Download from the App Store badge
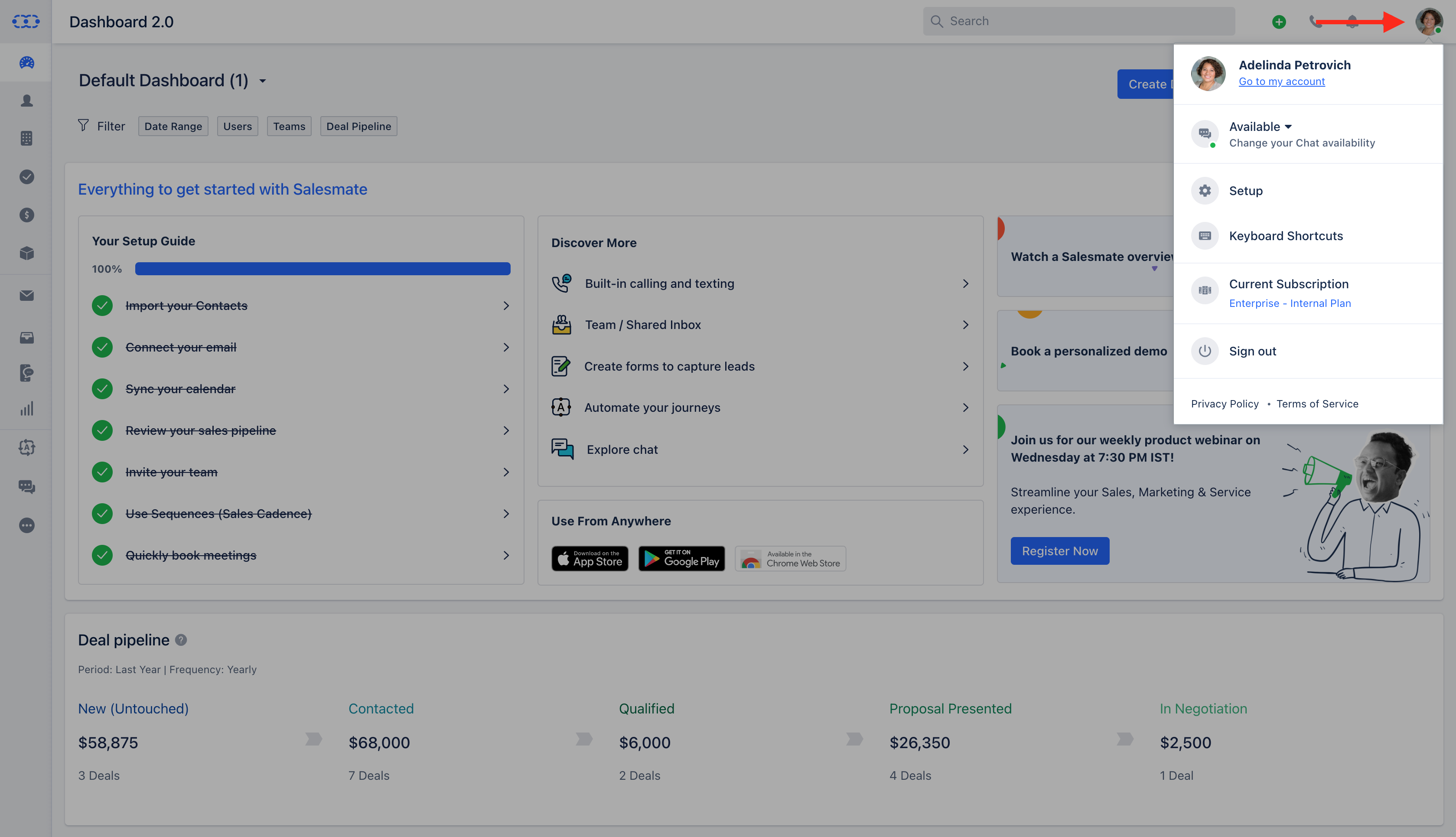The image size is (1456, 837). (590, 558)
